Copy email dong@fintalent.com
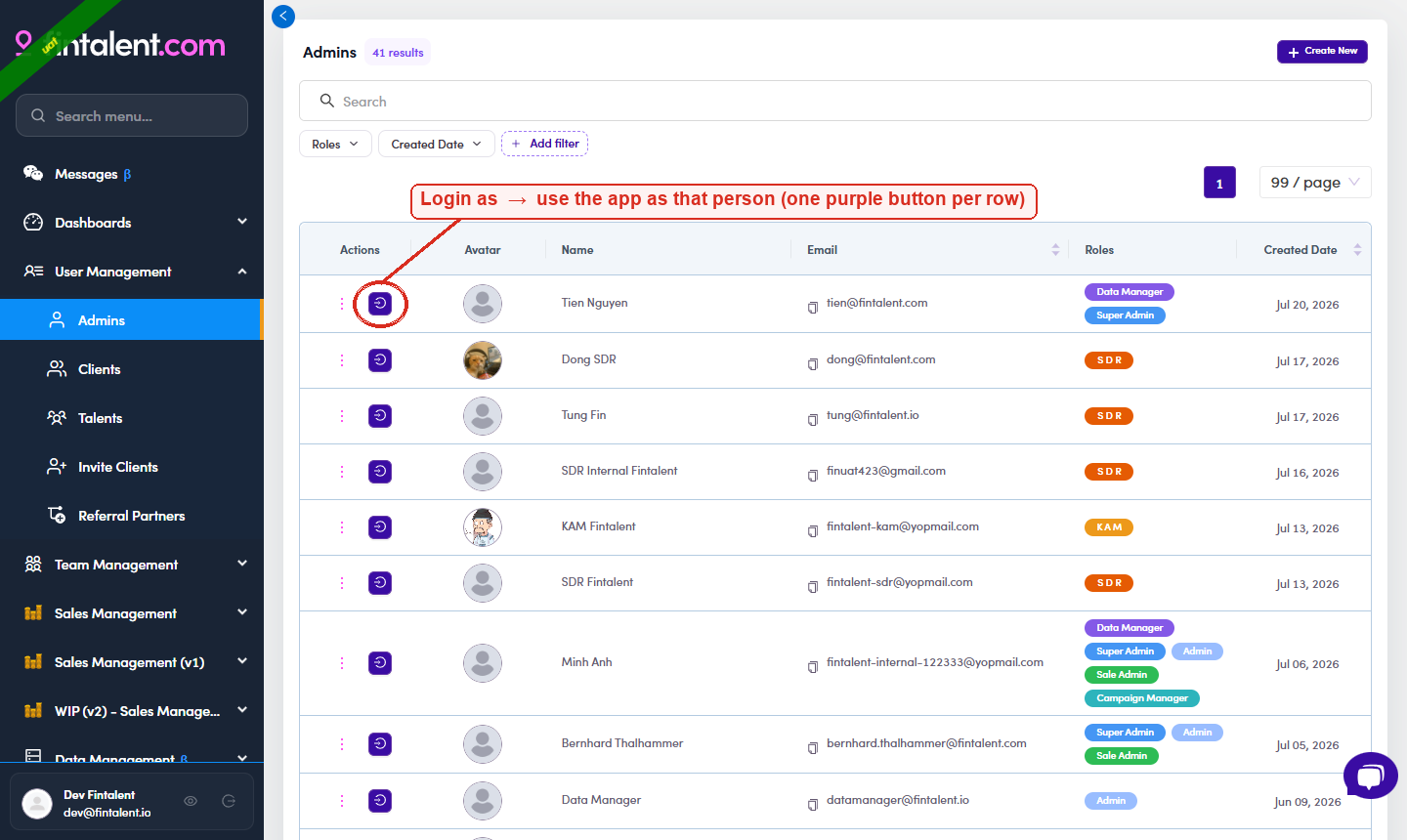 point(813,364)
